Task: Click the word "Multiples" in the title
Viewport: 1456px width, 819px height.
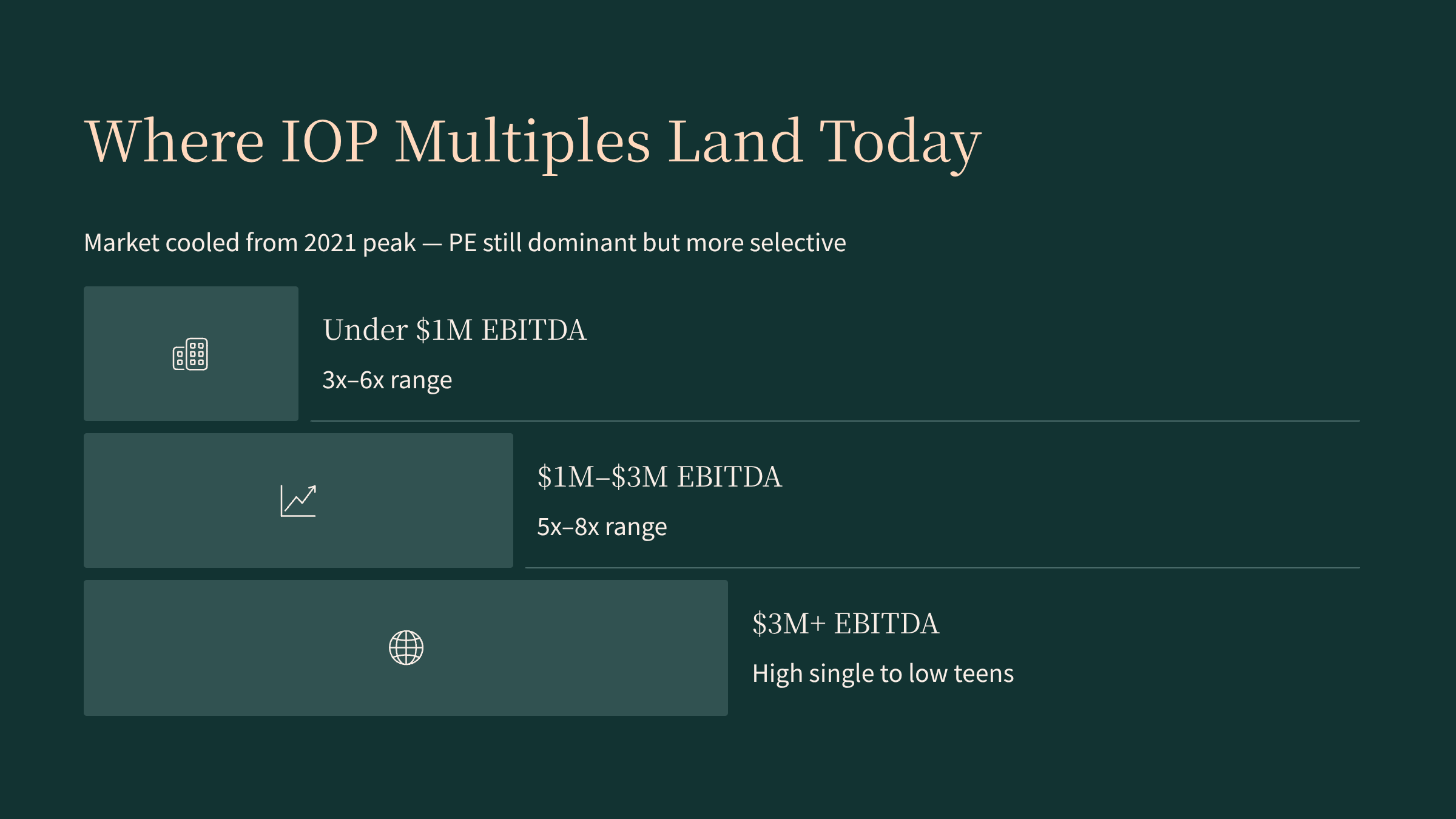Action: click(x=522, y=141)
